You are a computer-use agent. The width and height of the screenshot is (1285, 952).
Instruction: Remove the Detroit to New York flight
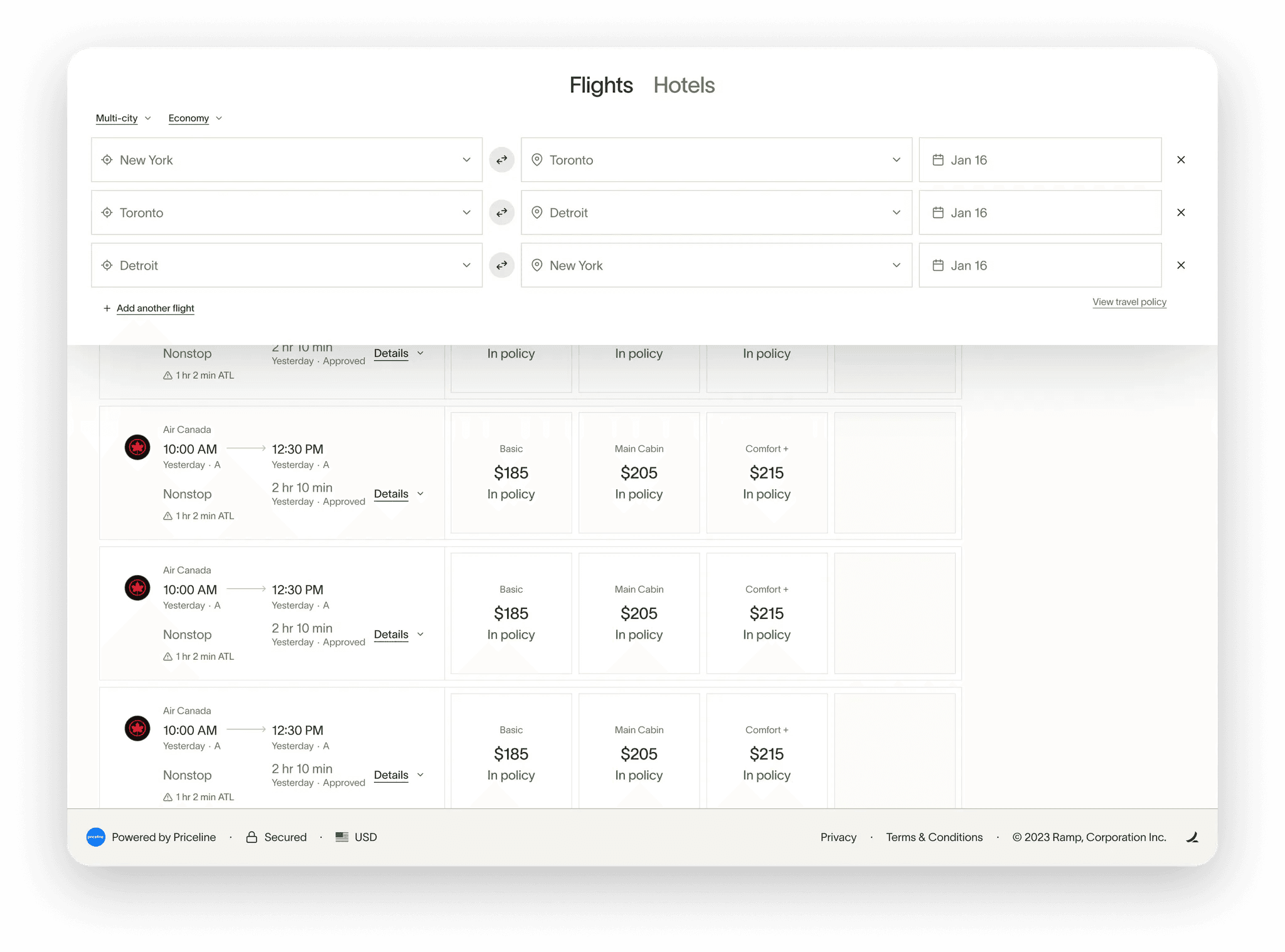coord(1181,265)
